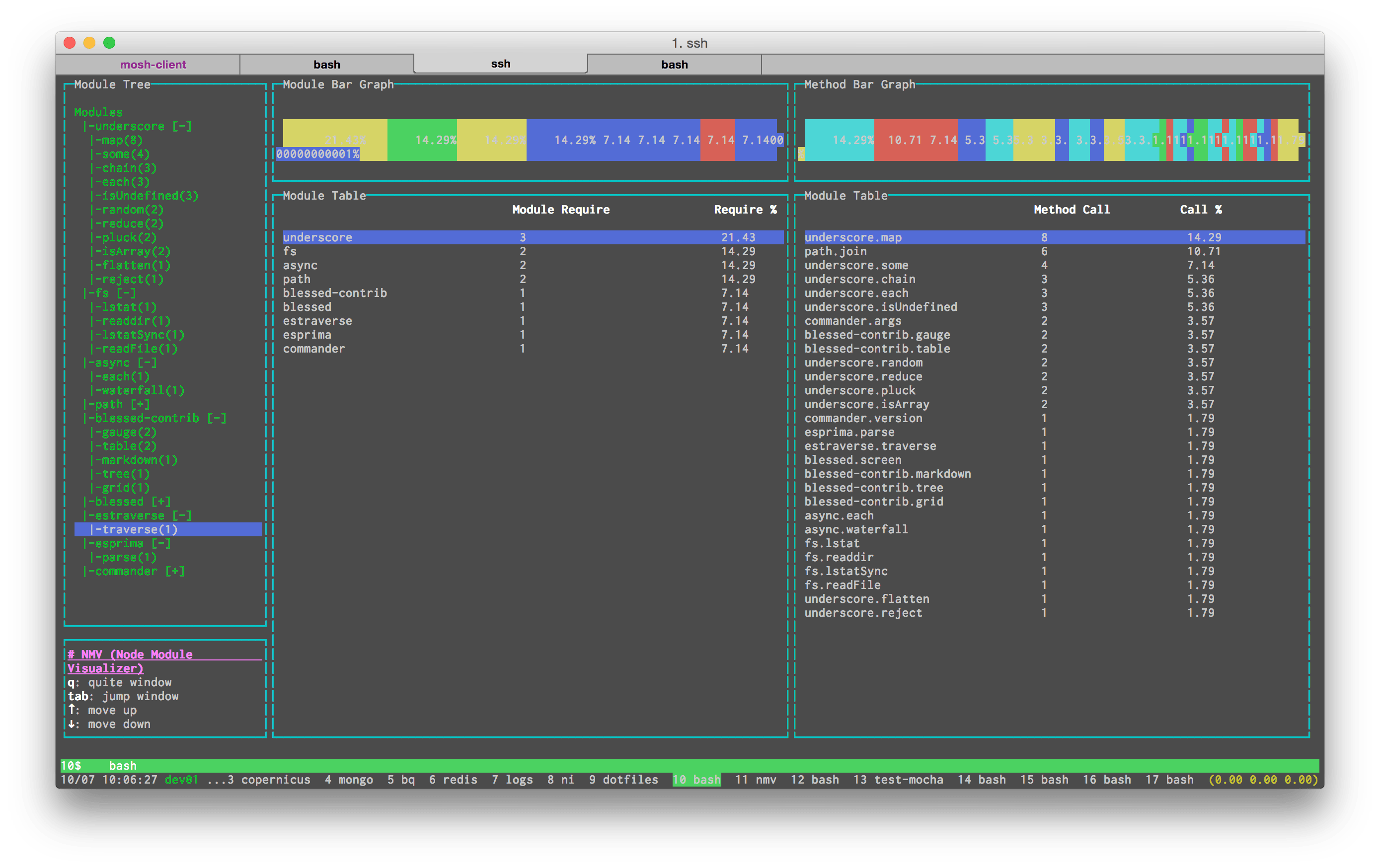Click the red 7.14 module bar segment
The image size is (1380, 868).
pos(717,140)
